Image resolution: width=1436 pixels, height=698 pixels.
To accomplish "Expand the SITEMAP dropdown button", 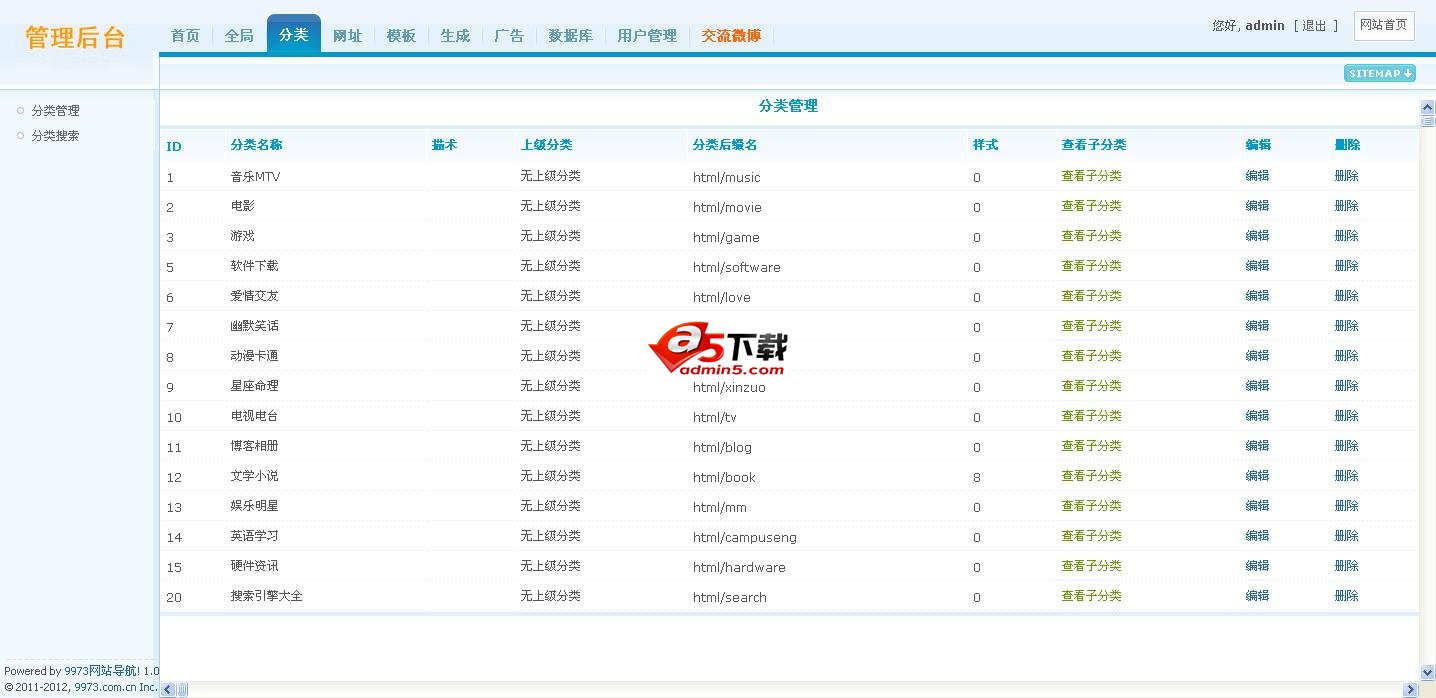I will point(1379,73).
